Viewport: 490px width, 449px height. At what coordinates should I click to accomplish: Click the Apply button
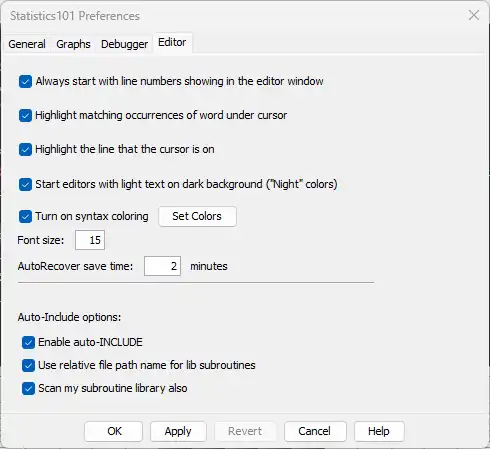point(178,431)
